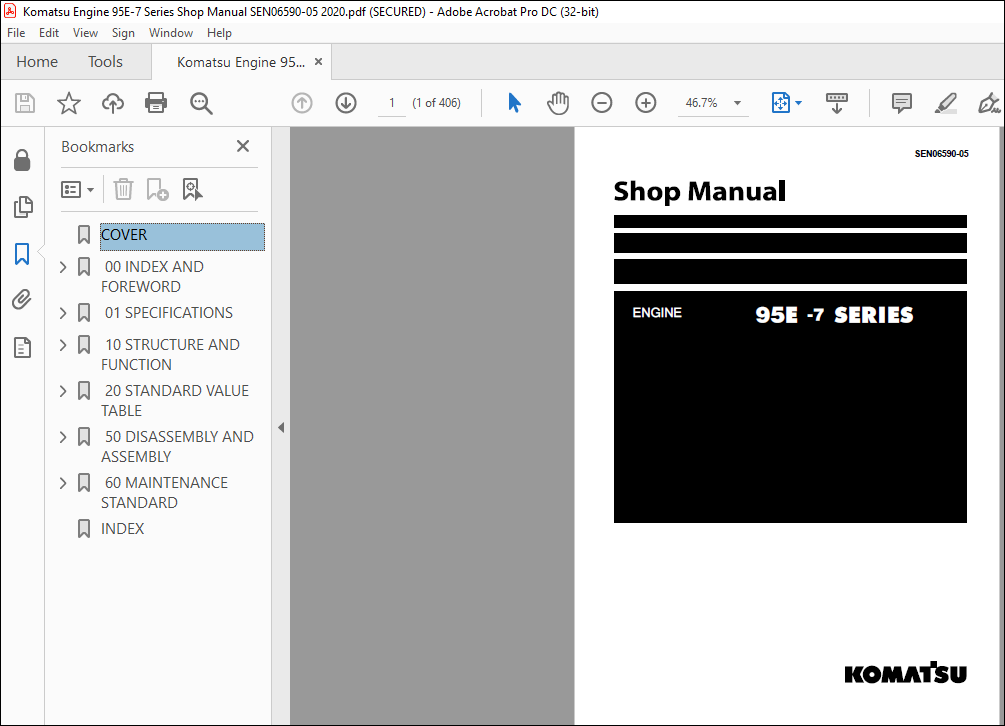Switch to the Tools tab

coord(105,62)
